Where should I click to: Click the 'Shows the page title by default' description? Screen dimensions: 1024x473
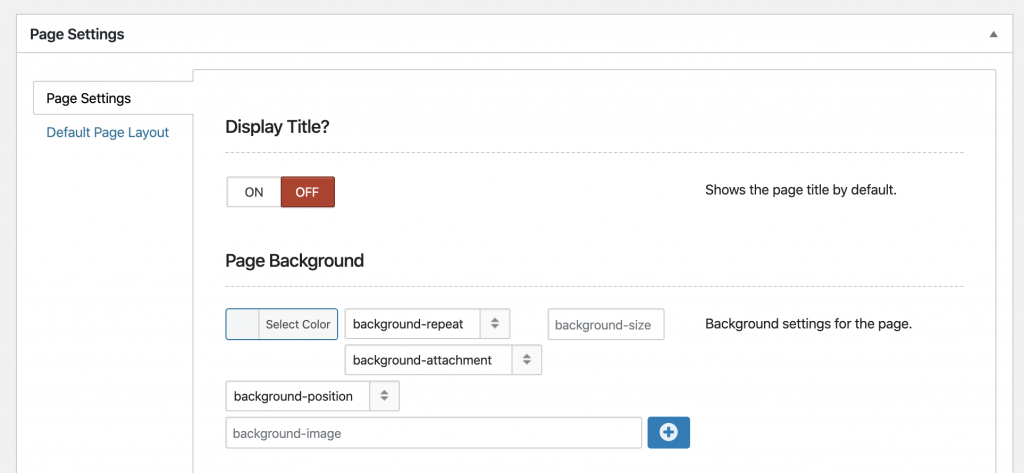coord(800,190)
